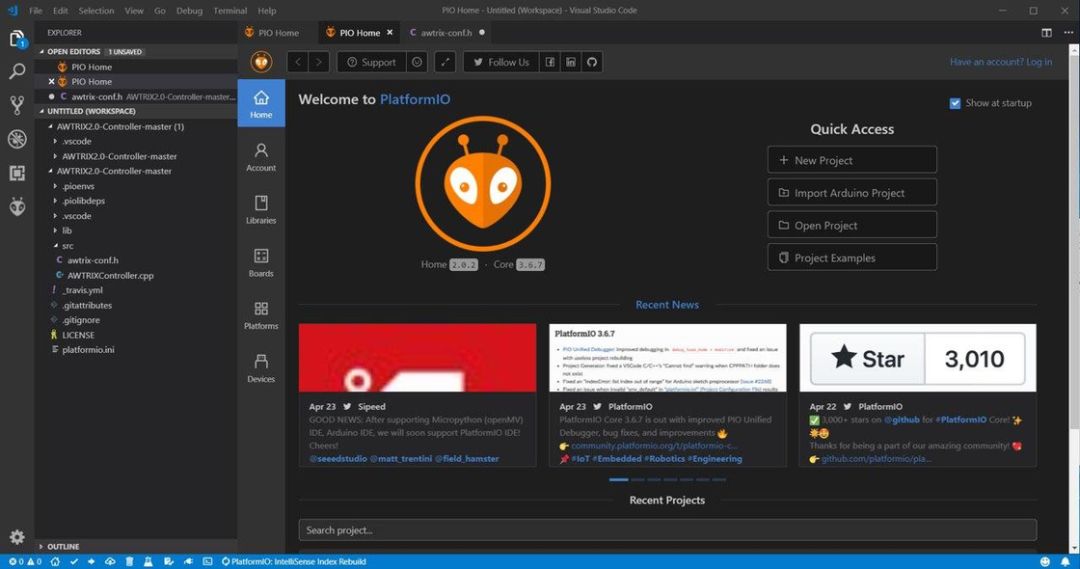1080x569 pixels.
Task: Collapse AWTRIX2.0-Controller-master (1) folder
Action: [136, 127]
